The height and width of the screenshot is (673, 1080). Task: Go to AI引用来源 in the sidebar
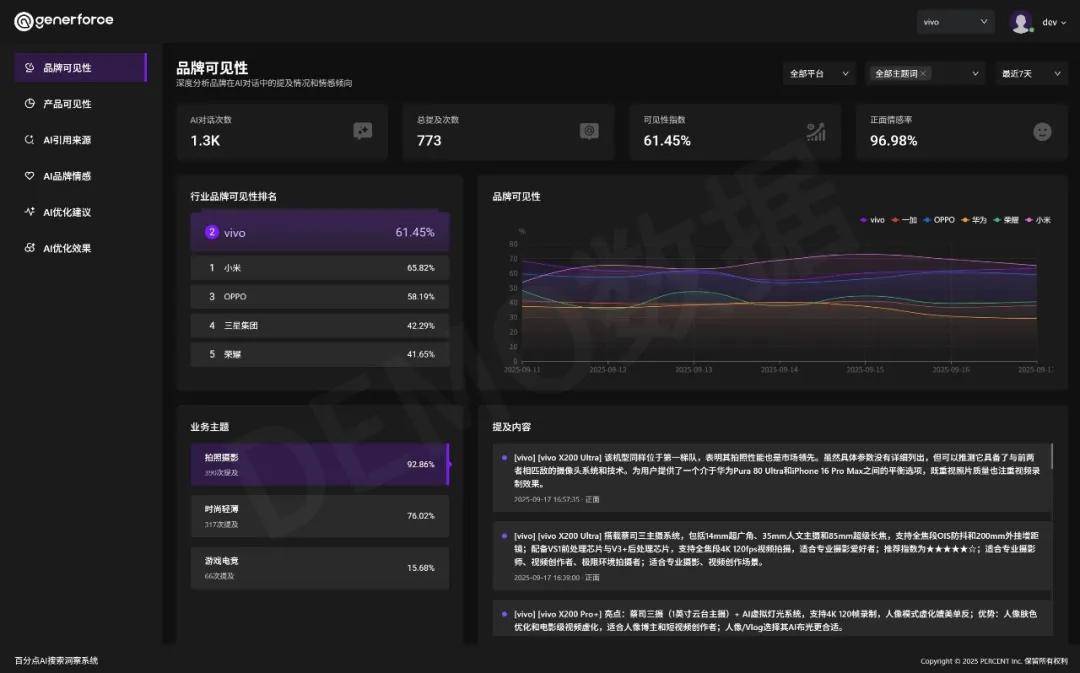[67, 140]
